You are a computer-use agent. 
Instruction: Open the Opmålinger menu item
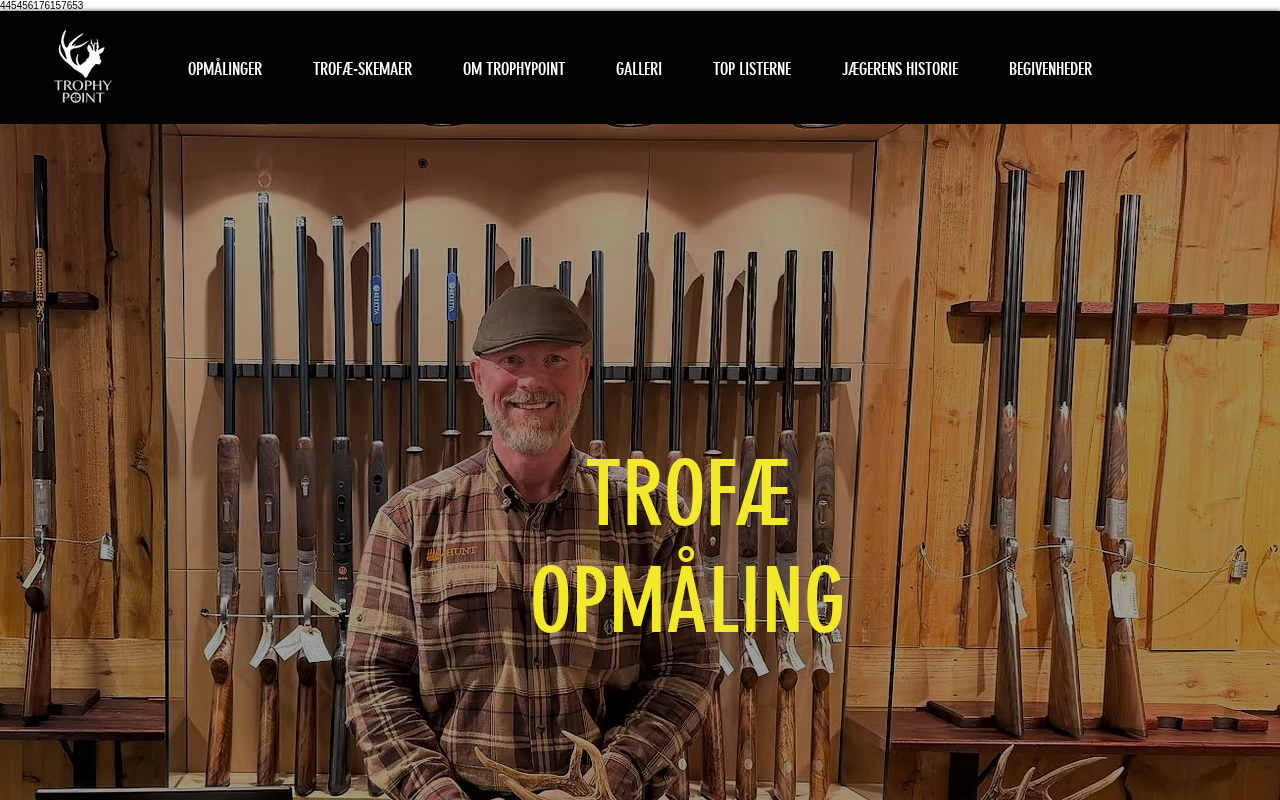coord(225,69)
